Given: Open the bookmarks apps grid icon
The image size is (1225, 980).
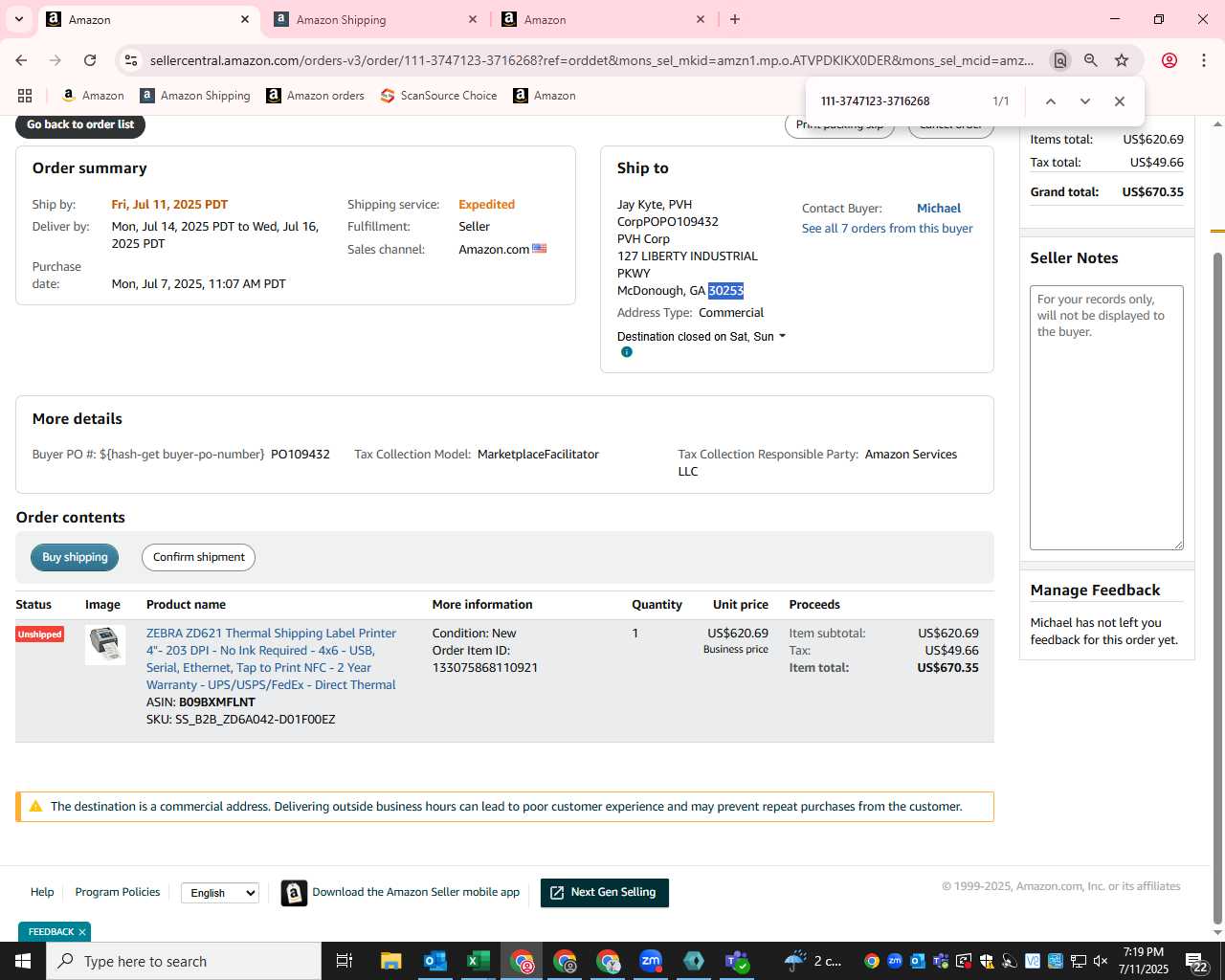Looking at the screenshot, I should tap(25, 96).
